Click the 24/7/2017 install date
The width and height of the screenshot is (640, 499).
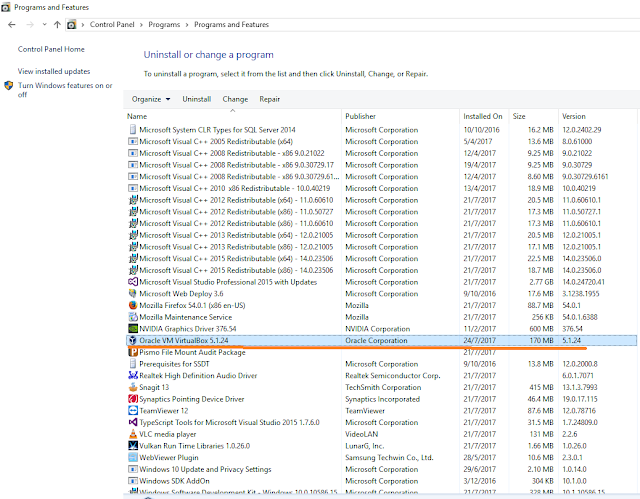pyautogui.click(x=479, y=340)
